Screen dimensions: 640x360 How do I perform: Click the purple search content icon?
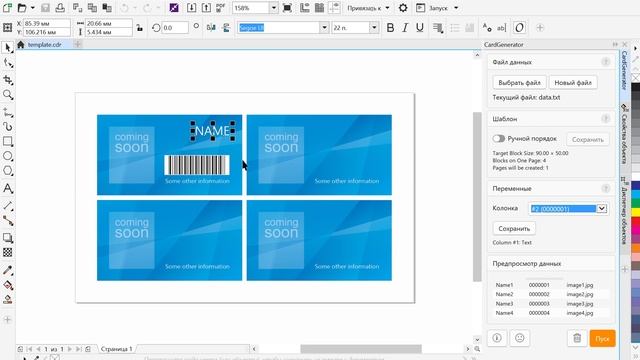pyautogui.click(x=174, y=8)
